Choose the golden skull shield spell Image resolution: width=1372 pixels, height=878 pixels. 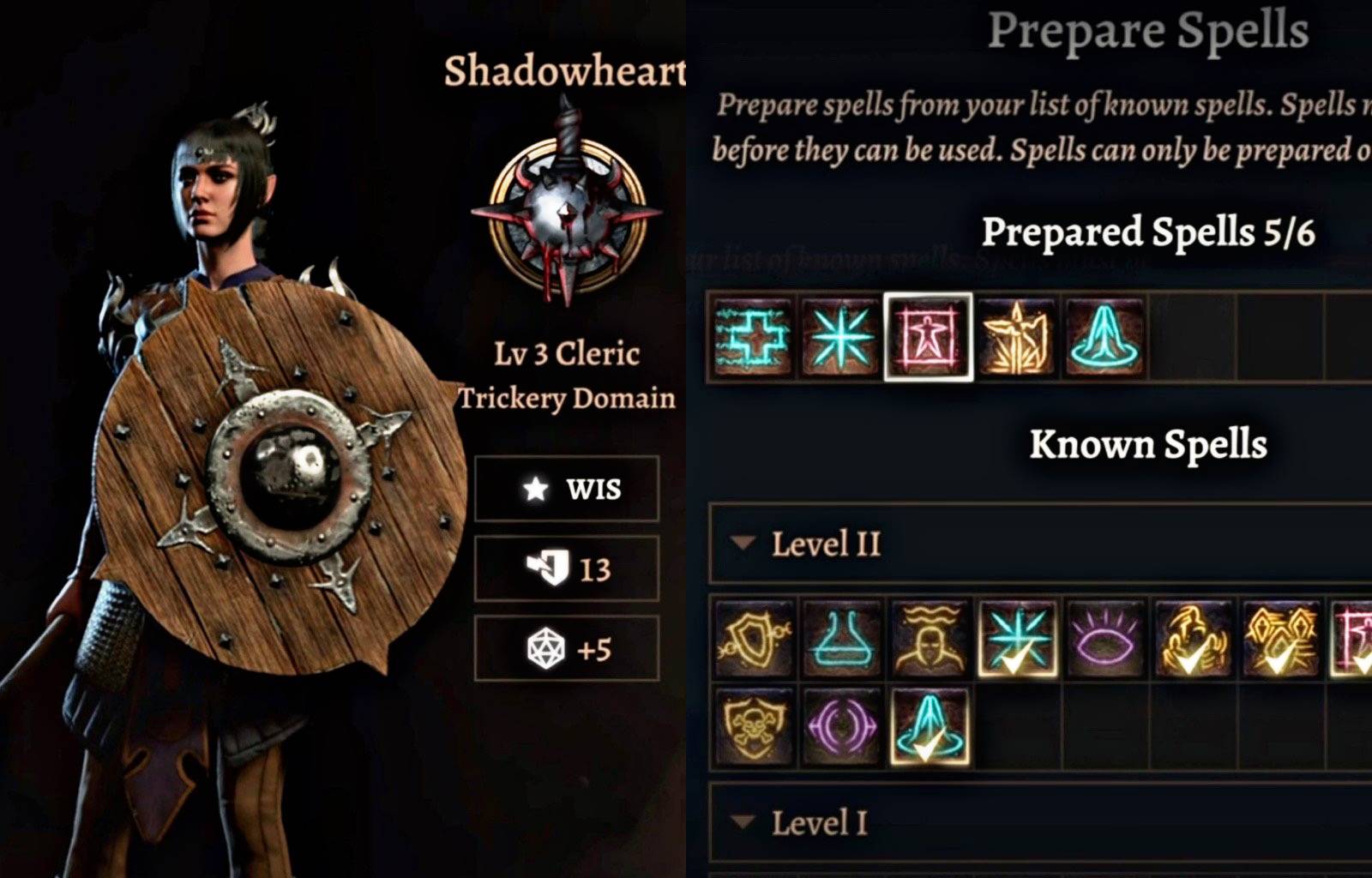click(x=754, y=727)
